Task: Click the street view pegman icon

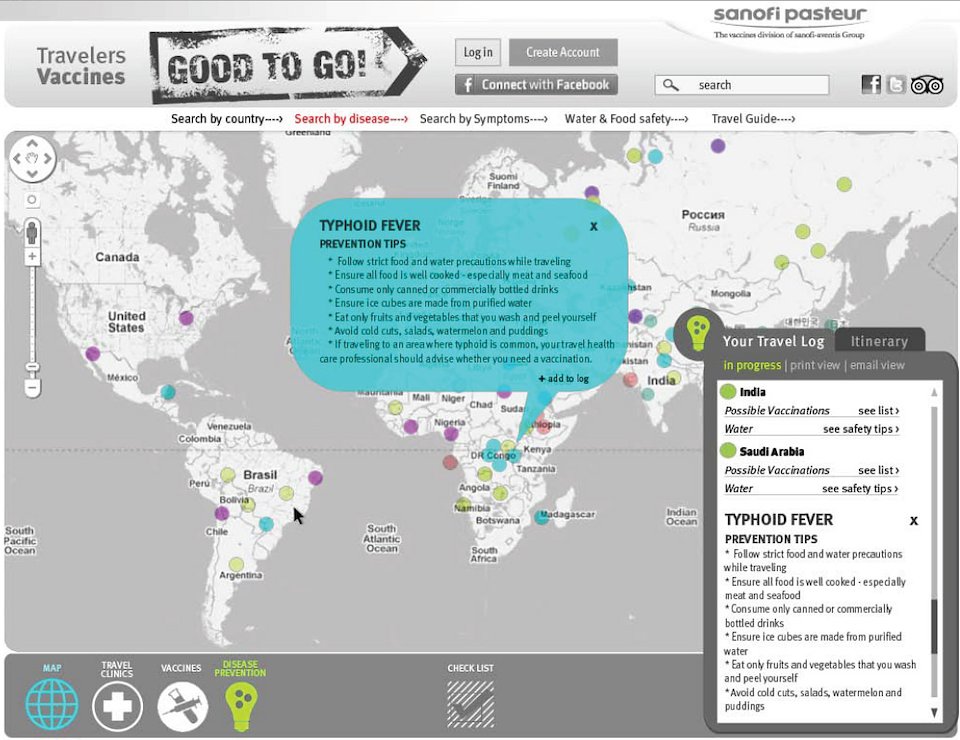Action: [x=32, y=234]
